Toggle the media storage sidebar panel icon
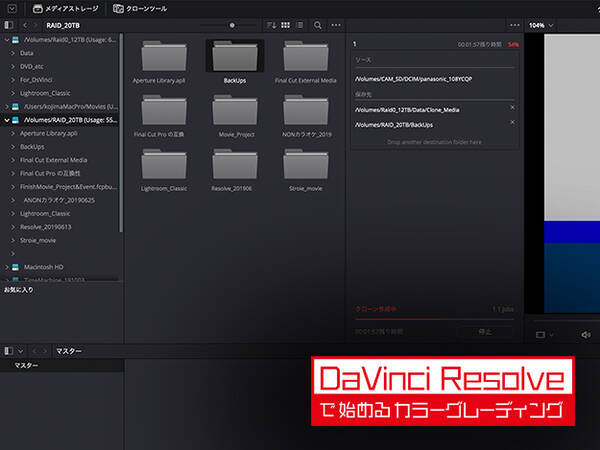Viewport: 600px width, 450px height. coord(9,25)
